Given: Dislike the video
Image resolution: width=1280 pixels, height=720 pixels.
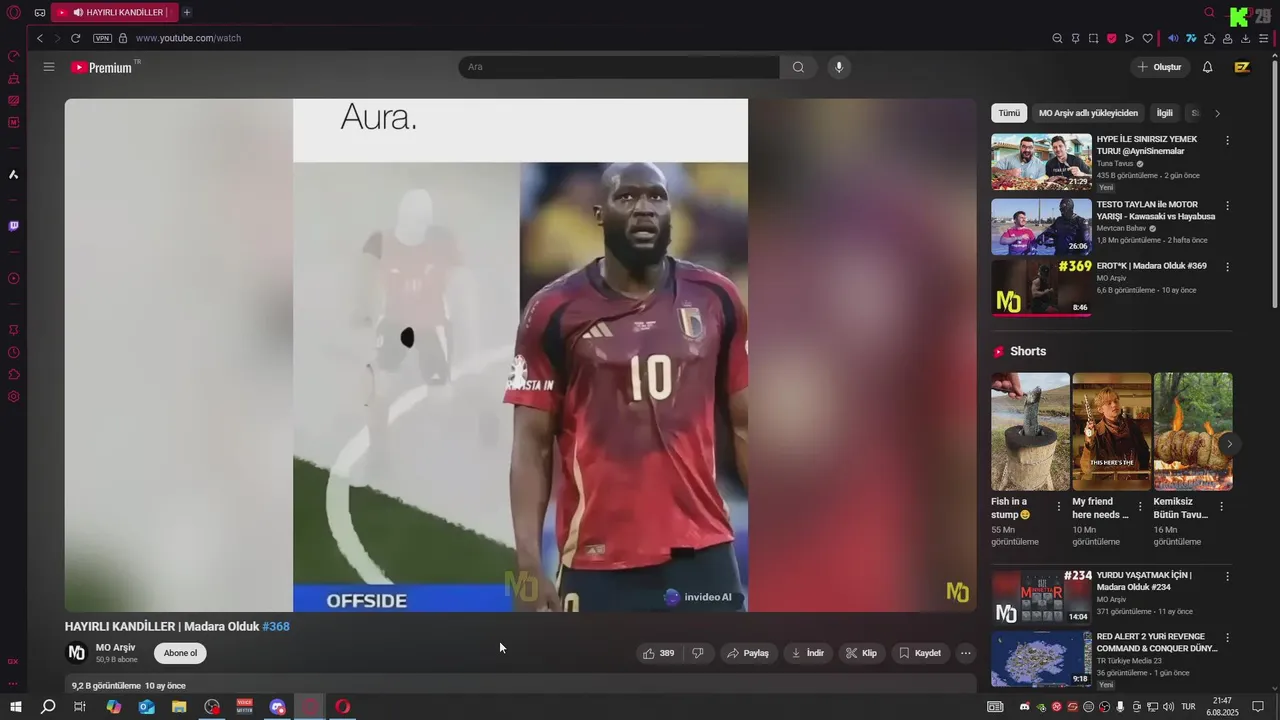Looking at the screenshot, I should pos(698,653).
